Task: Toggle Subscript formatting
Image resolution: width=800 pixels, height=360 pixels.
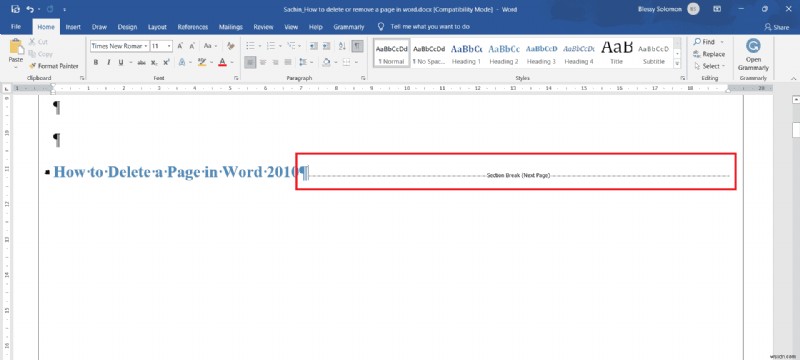Action: point(154,62)
